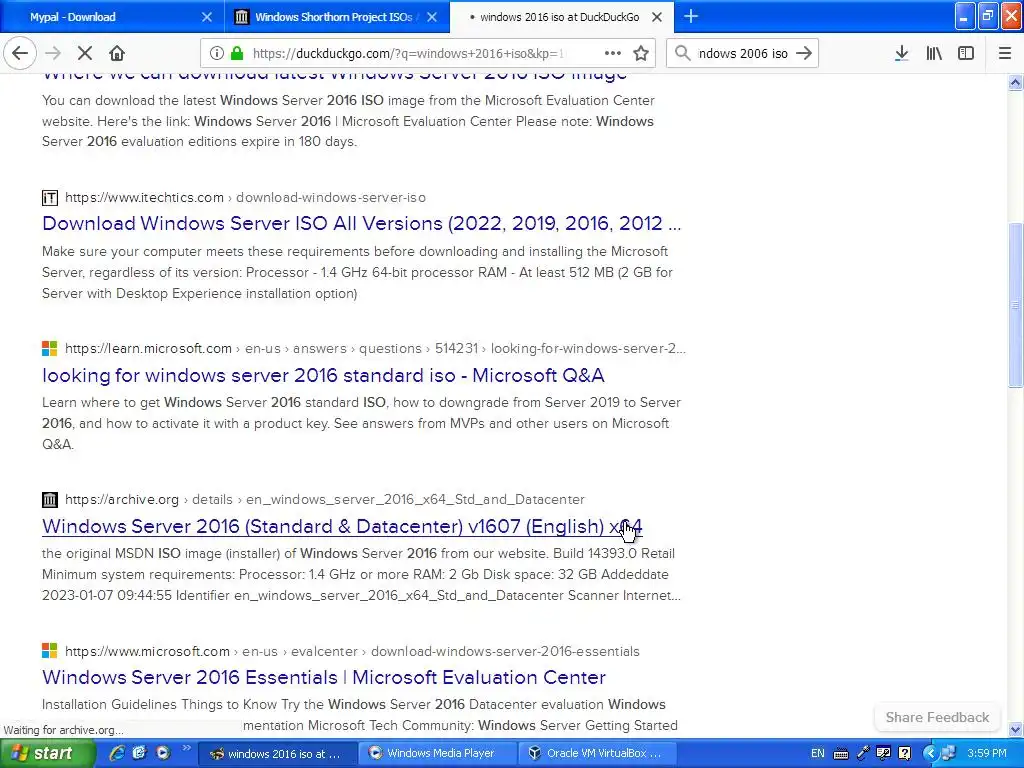The image size is (1024, 768).
Task: Open page actions three-dot menu
Action: coord(613,54)
